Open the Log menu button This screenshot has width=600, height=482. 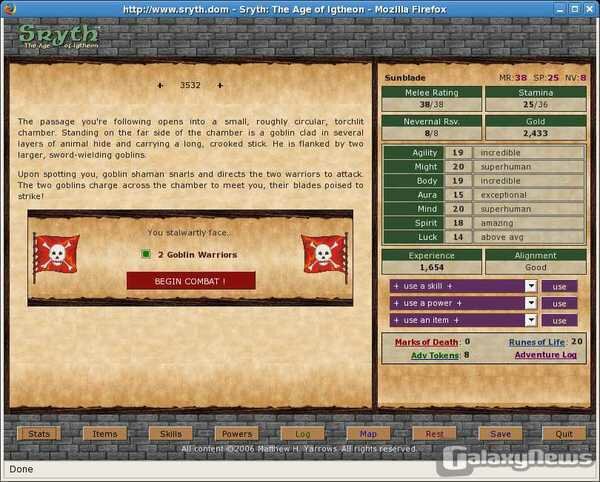(303, 434)
